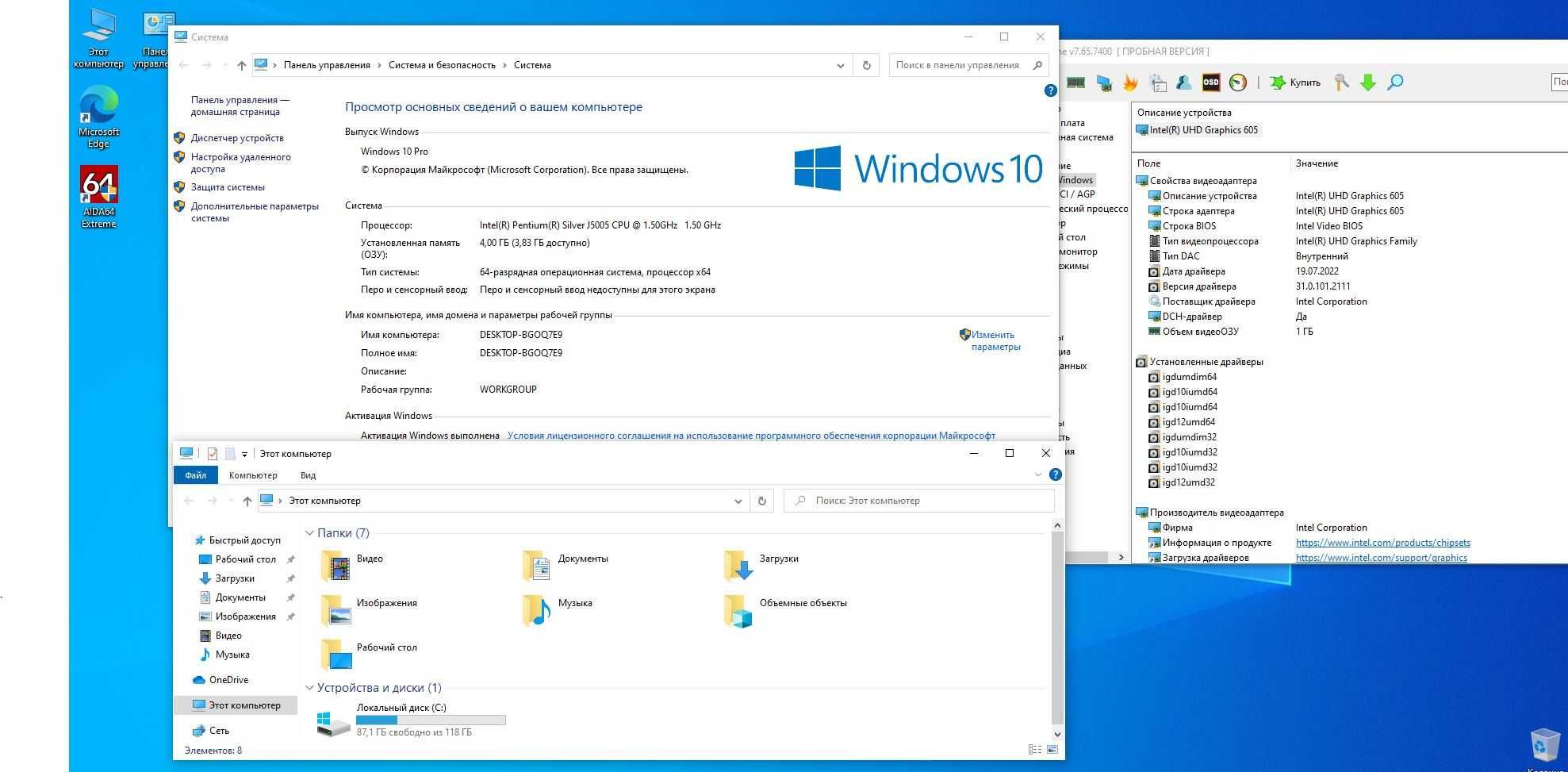1568x772 pixels.
Task: Open Дополнительные параметры системы link
Action: tap(255, 212)
